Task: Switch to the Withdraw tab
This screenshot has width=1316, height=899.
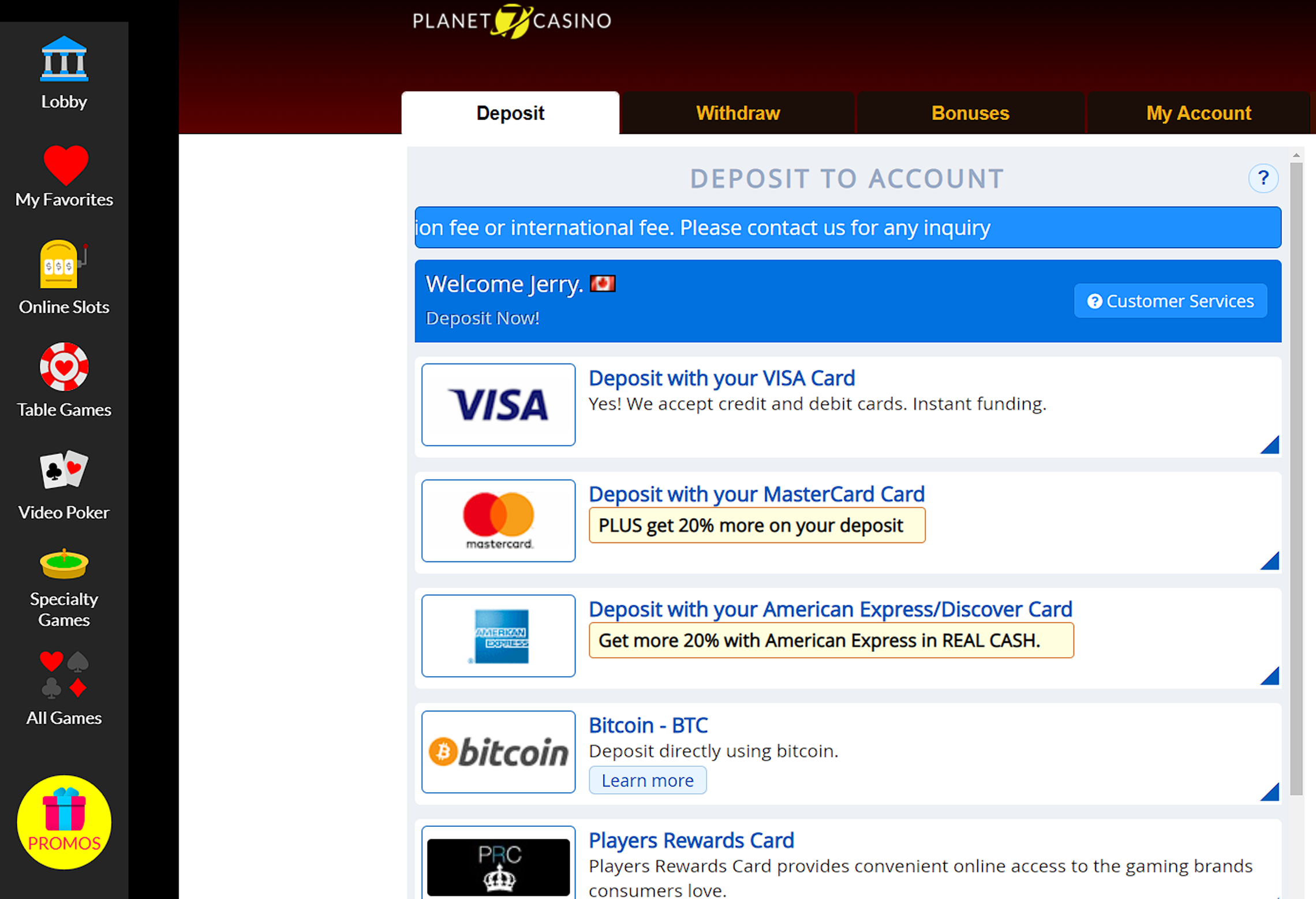Action: pyautogui.click(x=738, y=113)
